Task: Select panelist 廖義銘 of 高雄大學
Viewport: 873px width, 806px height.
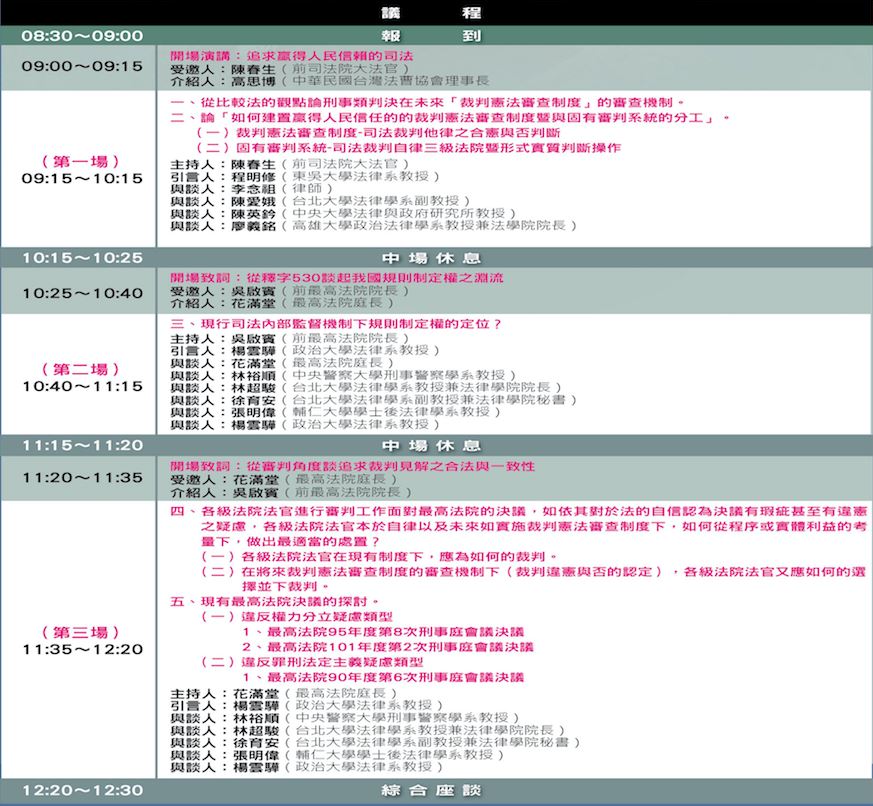Action: (x=252, y=227)
